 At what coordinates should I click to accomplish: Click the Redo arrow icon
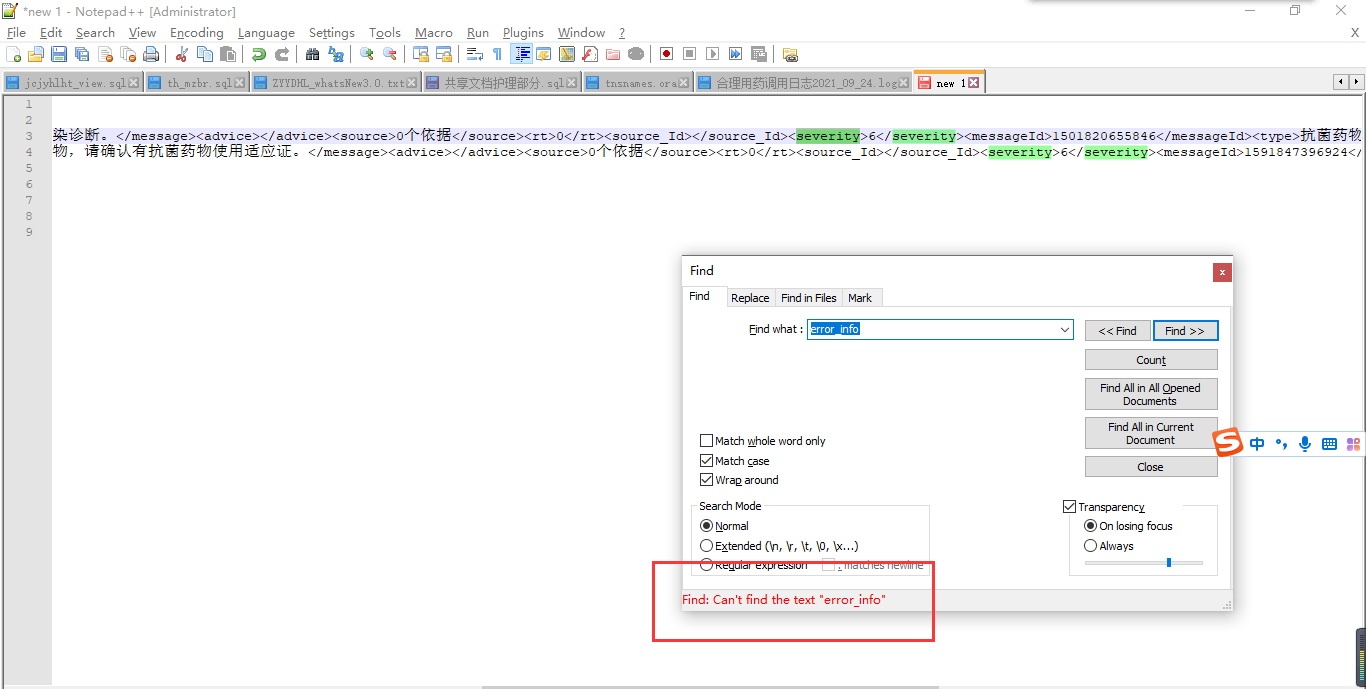(x=282, y=54)
